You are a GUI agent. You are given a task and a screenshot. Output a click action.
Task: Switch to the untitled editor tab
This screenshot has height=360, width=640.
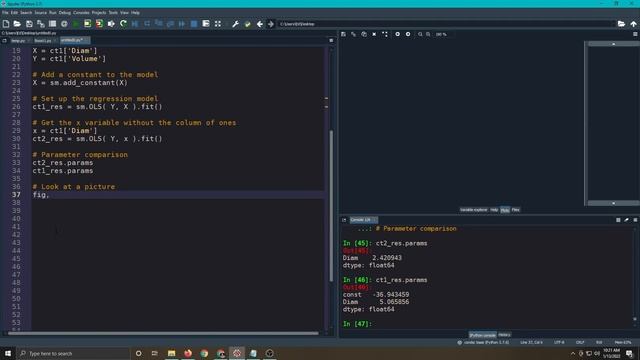pos(74,40)
